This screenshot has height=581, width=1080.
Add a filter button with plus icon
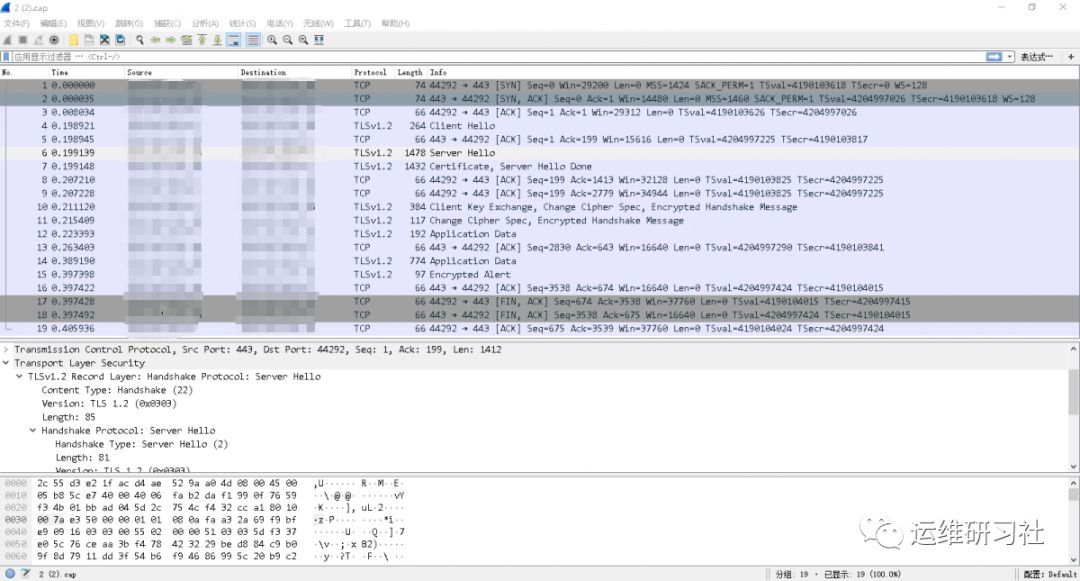(1071, 56)
